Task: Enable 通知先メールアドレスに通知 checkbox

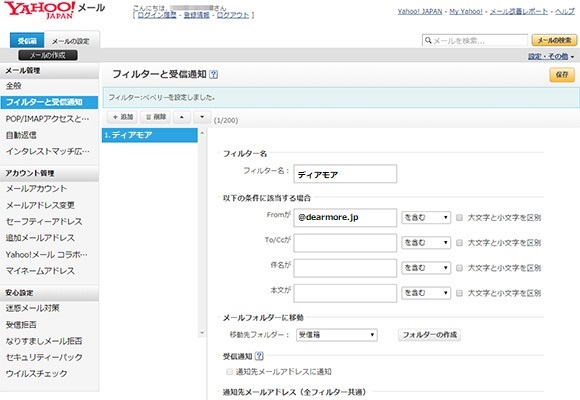Action: (229, 372)
